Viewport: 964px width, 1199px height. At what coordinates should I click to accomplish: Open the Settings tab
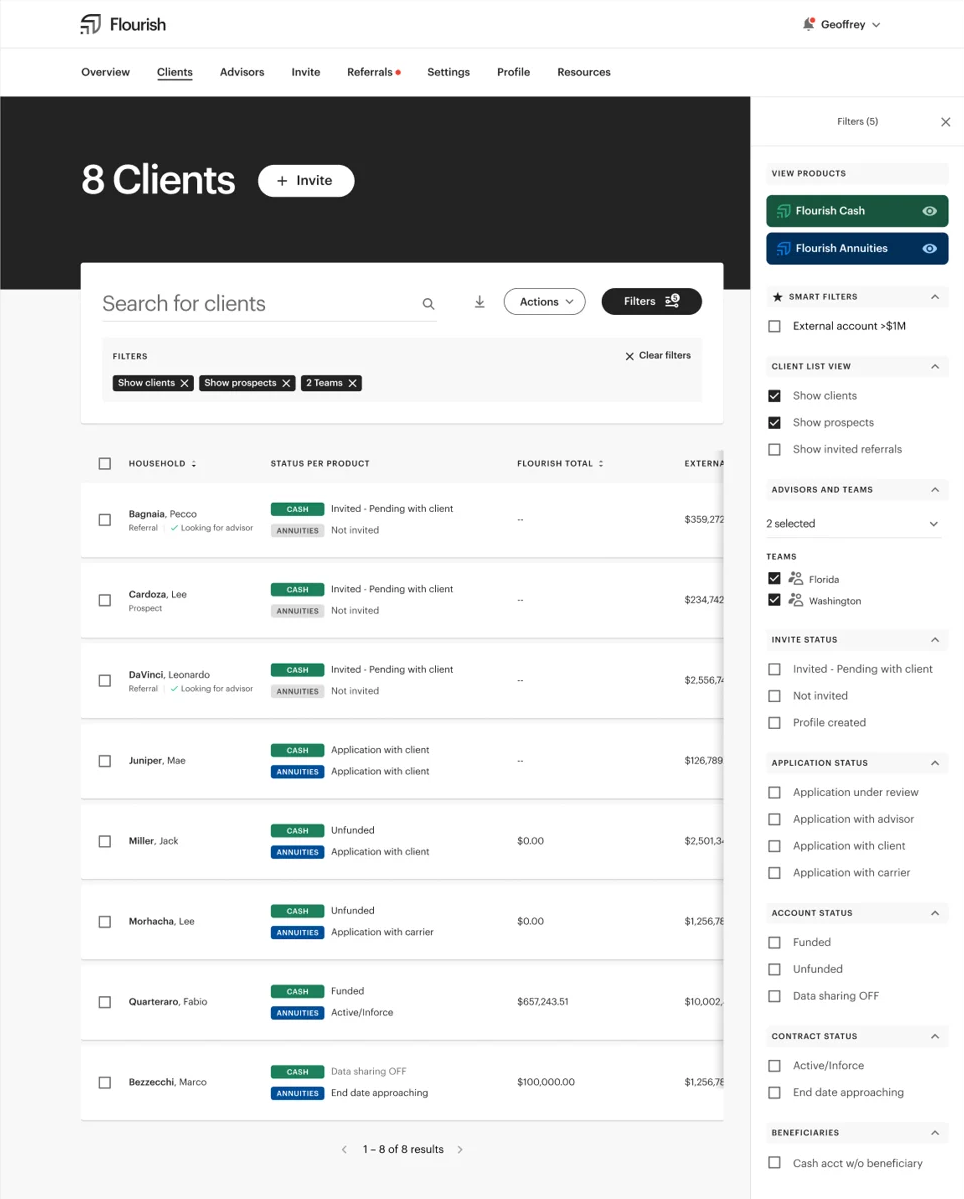[x=449, y=72]
